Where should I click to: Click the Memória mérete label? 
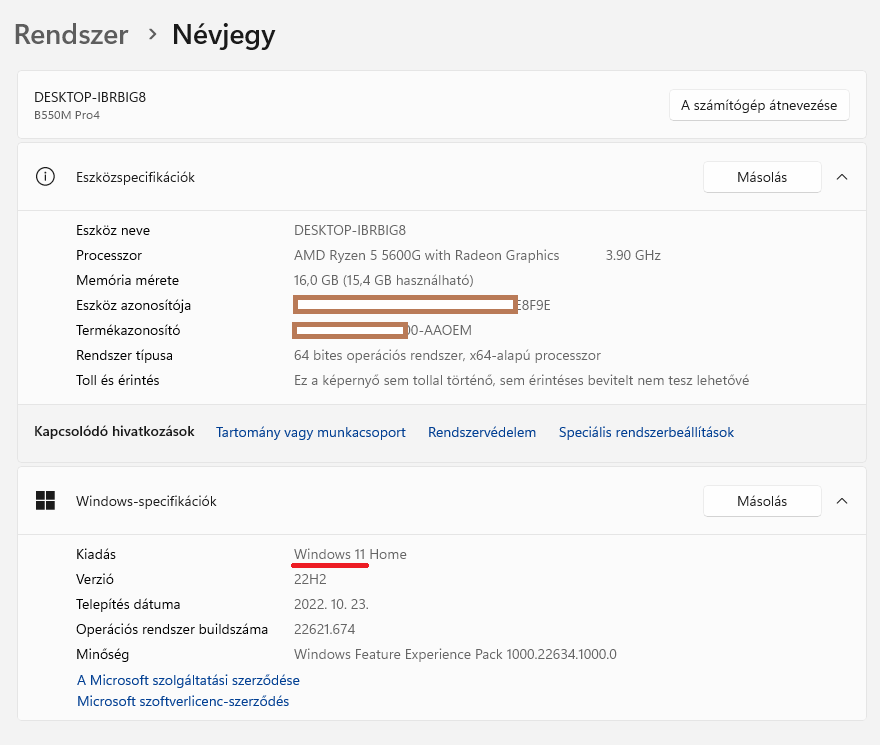127,280
